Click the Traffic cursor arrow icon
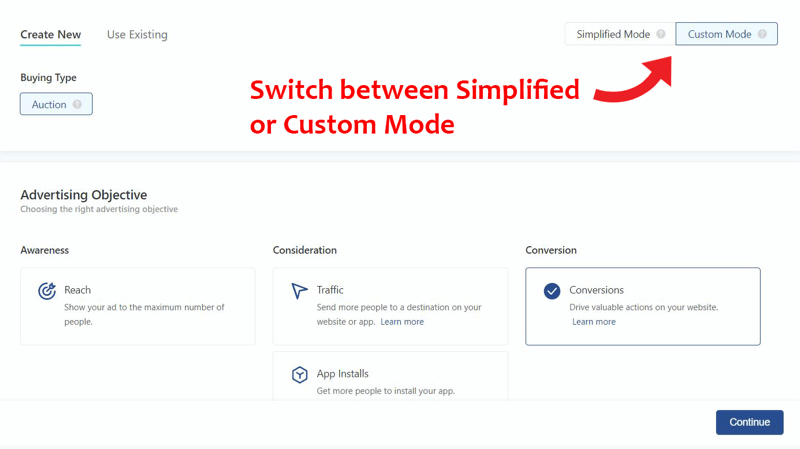The width and height of the screenshot is (800, 449). [x=299, y=291]
